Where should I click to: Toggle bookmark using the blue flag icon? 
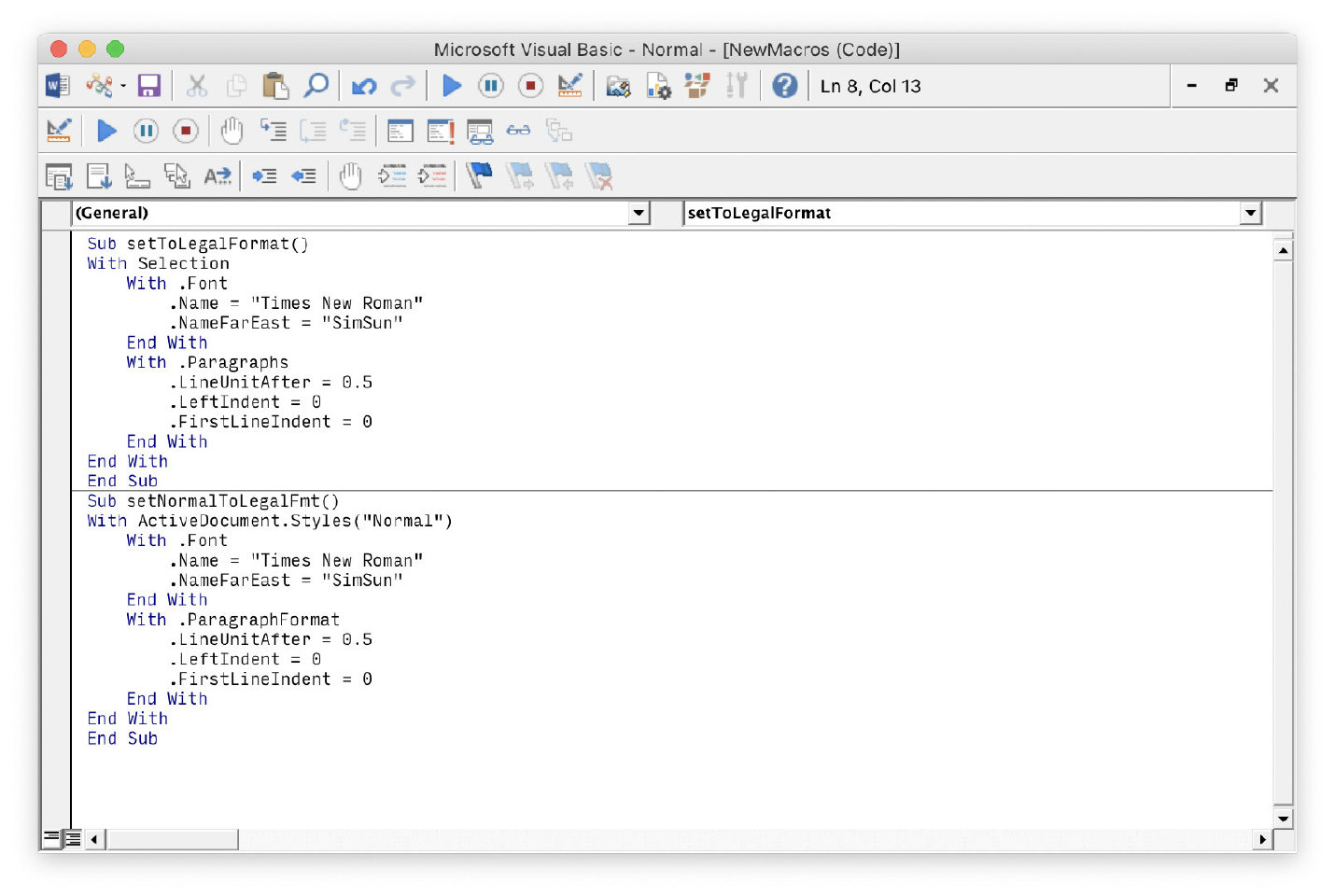(x=479, y=175)
